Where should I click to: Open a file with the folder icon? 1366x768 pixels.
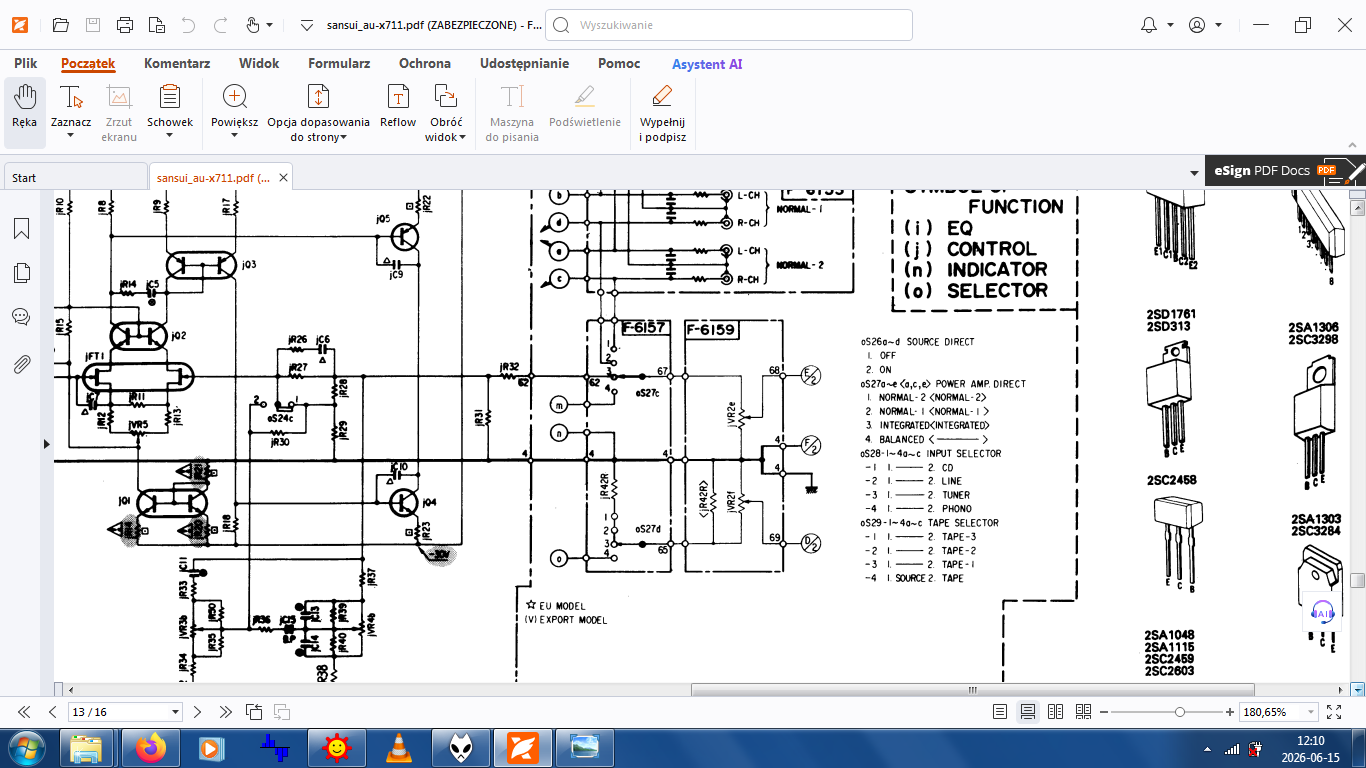click(60, 25)
